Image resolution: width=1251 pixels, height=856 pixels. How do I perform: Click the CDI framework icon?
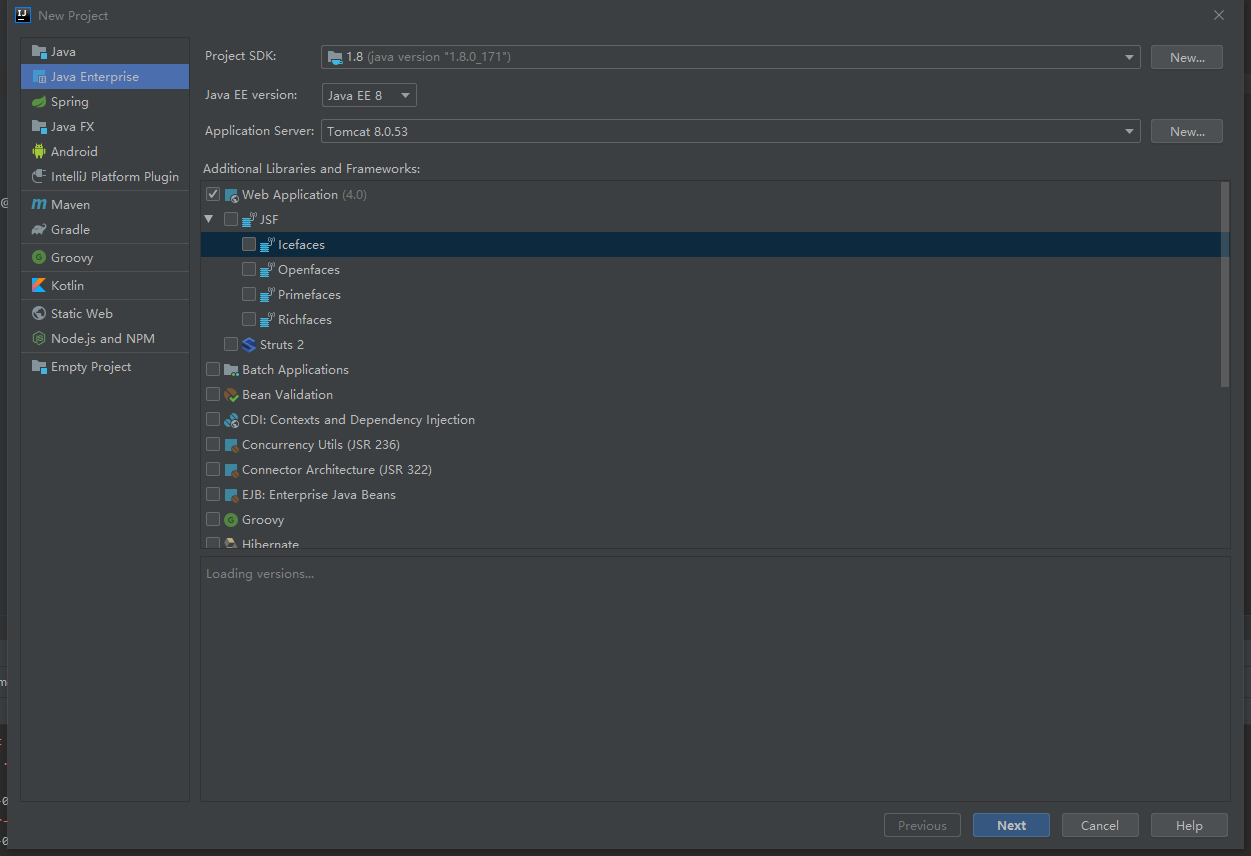[x=231, y=420]
